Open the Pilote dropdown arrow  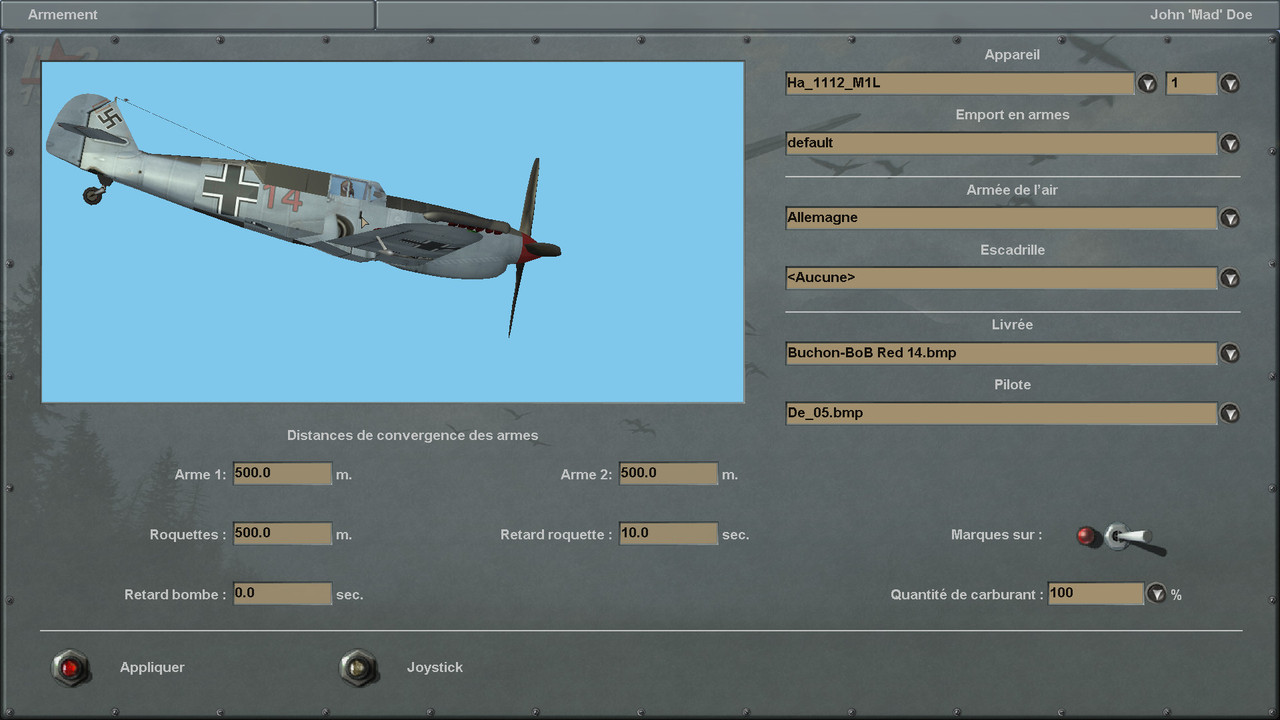tap(1230, 413)
